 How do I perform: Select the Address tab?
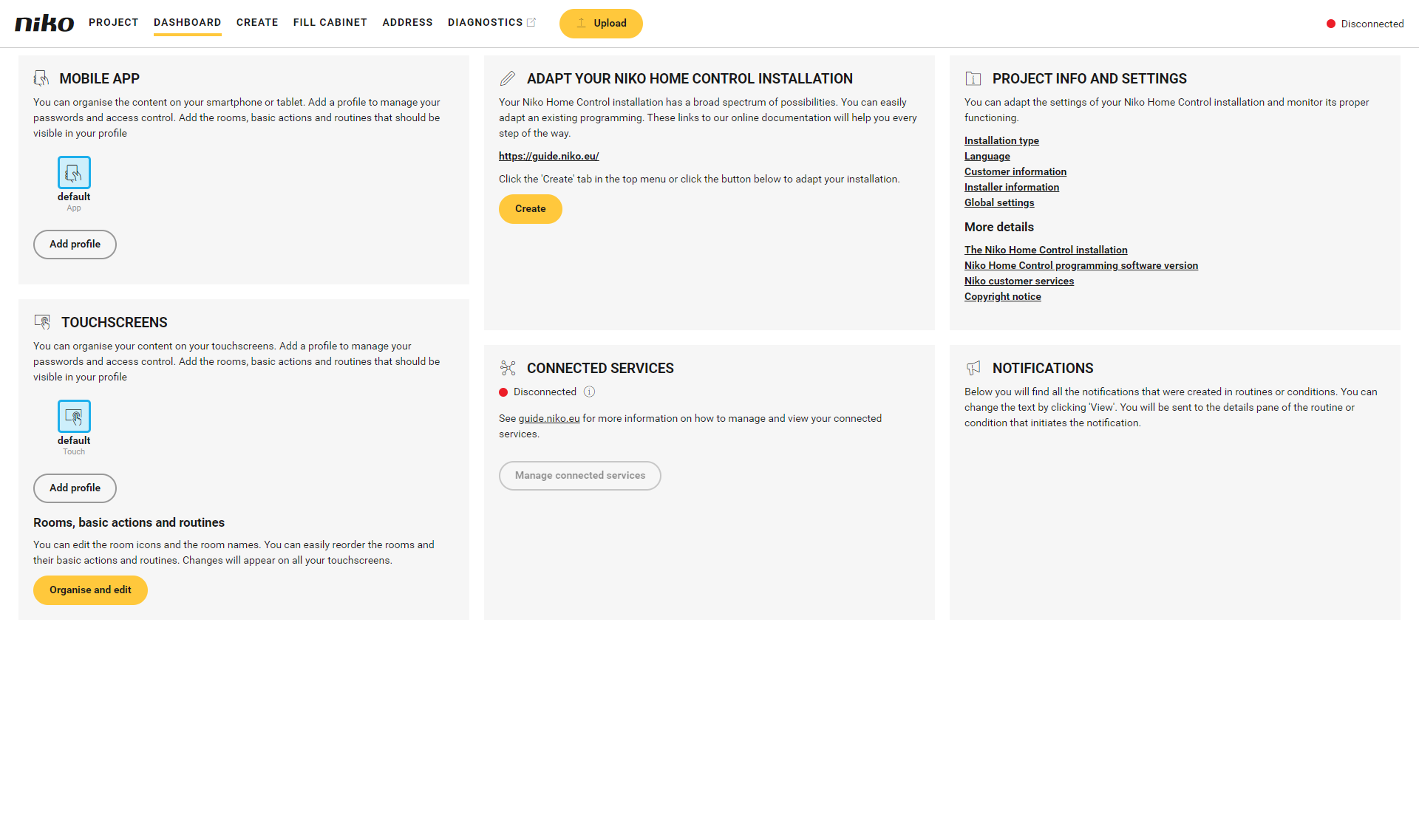407,22
